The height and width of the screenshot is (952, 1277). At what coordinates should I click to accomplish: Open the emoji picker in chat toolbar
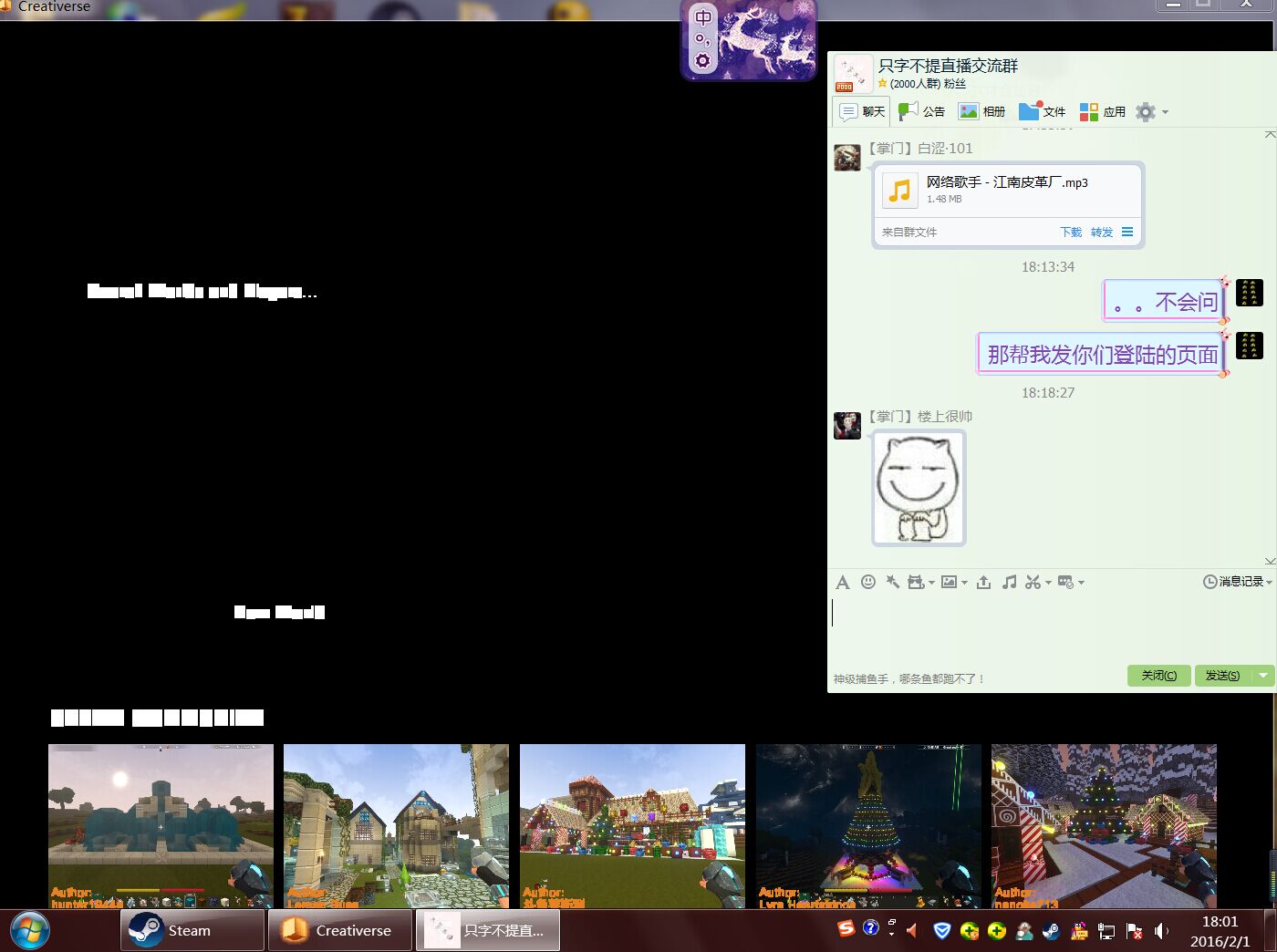tap(868, 582)
